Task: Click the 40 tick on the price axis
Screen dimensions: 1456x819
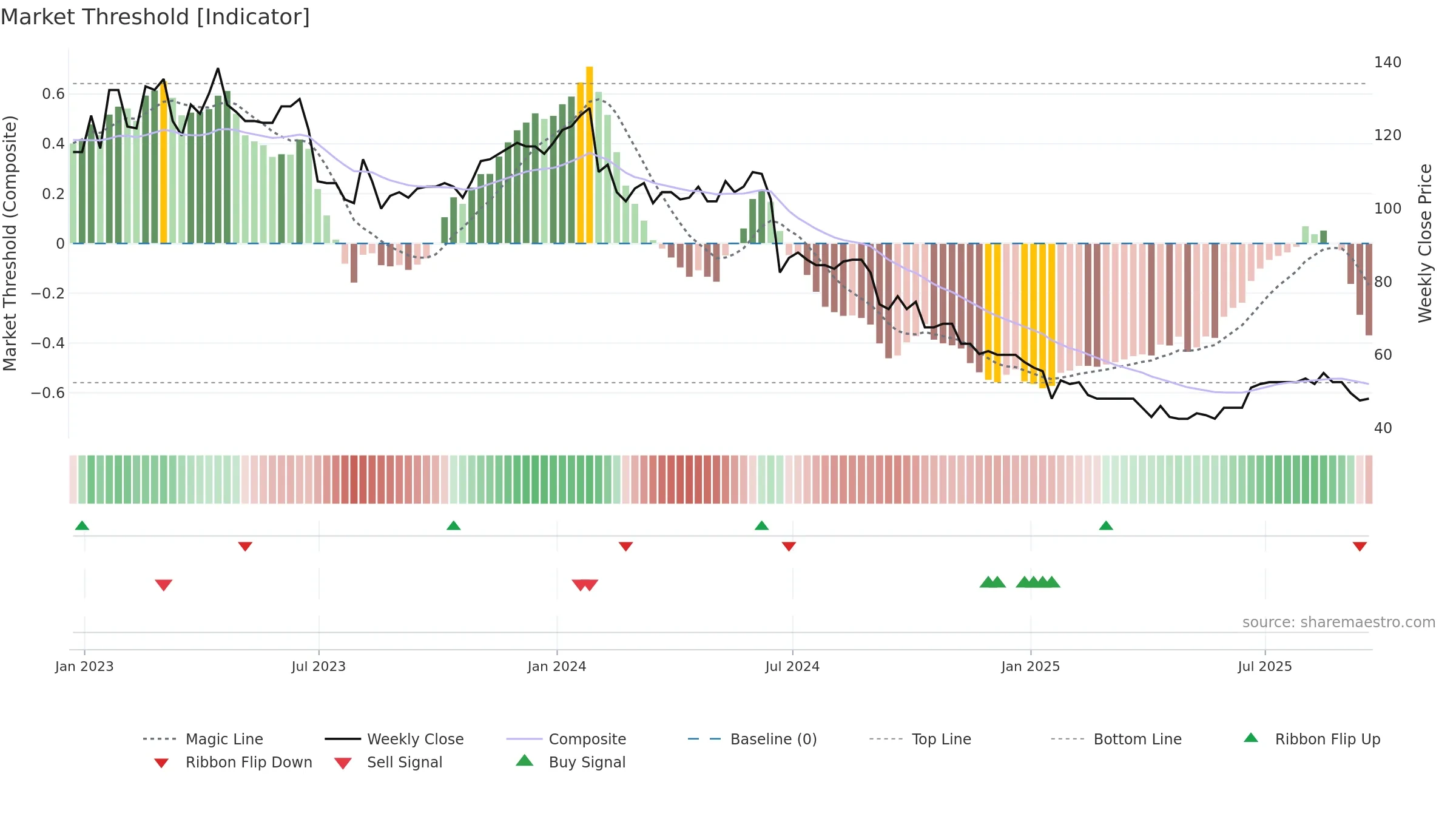Action: pyautogui.click(x=1383, y=428)
